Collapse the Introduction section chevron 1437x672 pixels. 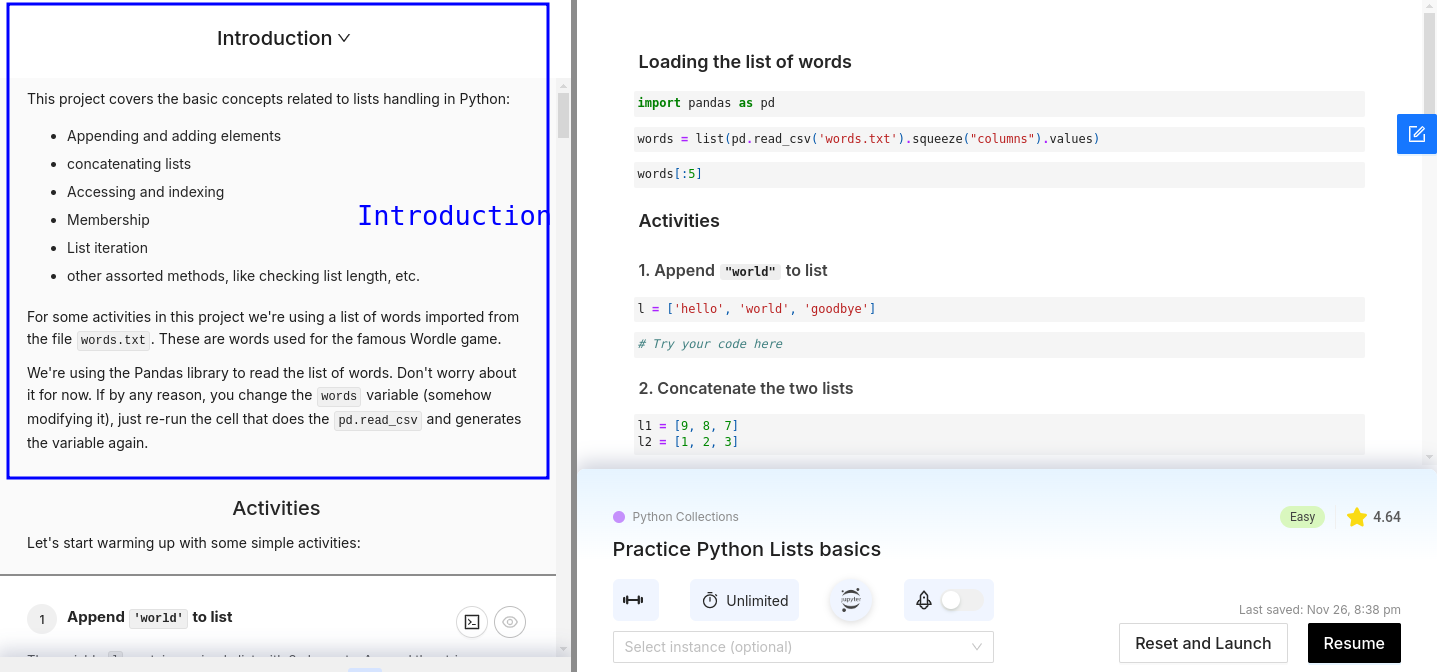click(x=344, y=39)
